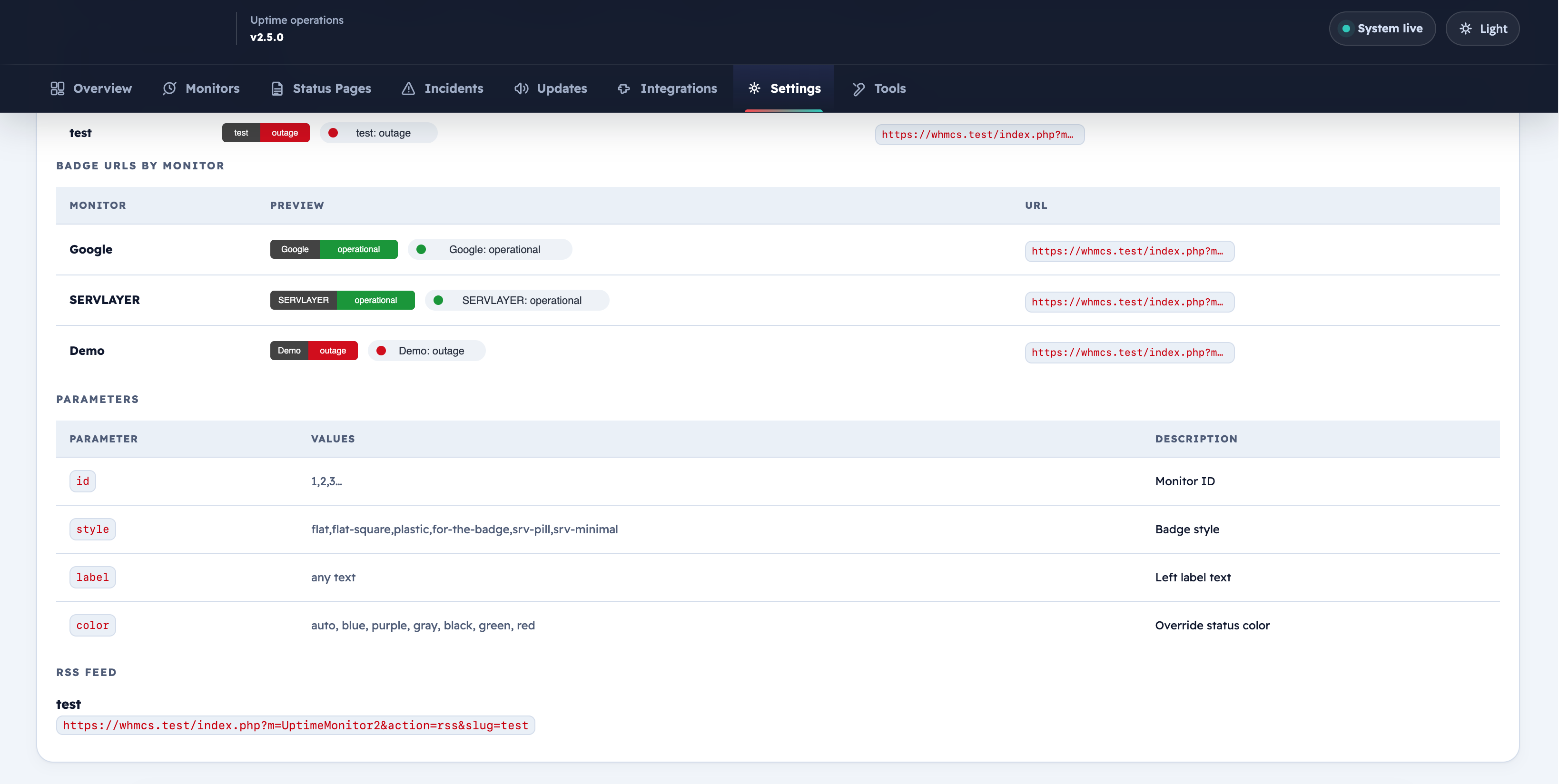Click the Google monitor name
Screen dimensions: 1559x784
(91, 249)
